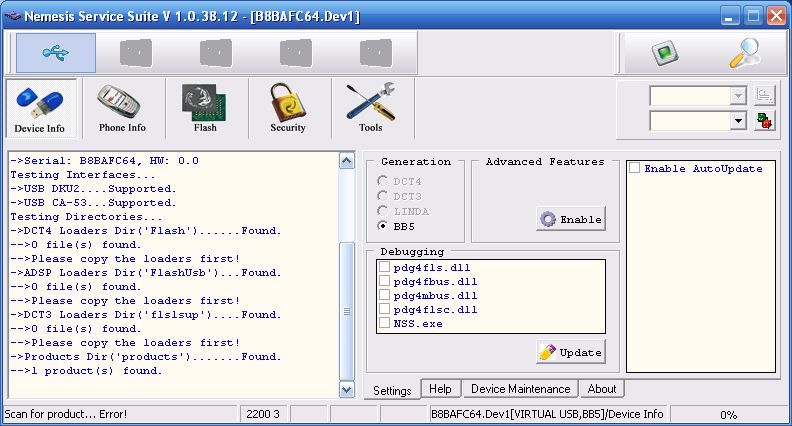Select the BB5 generation radio button

click(383, 226)
